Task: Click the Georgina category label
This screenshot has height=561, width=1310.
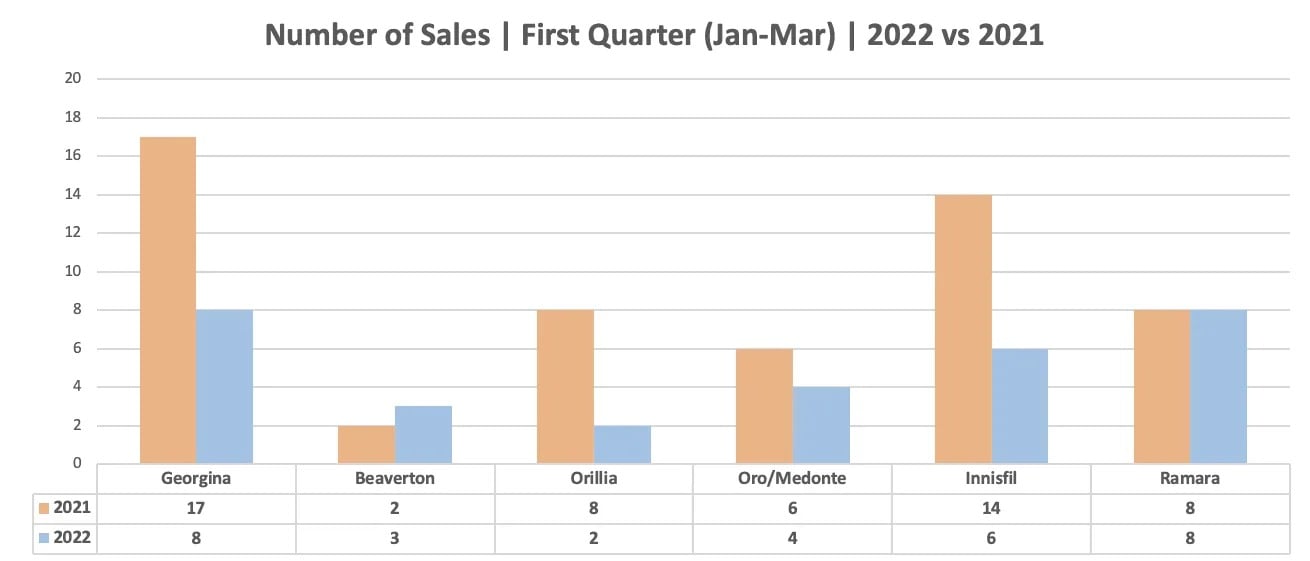Action: pyautogui.click(x=196, y=478)
